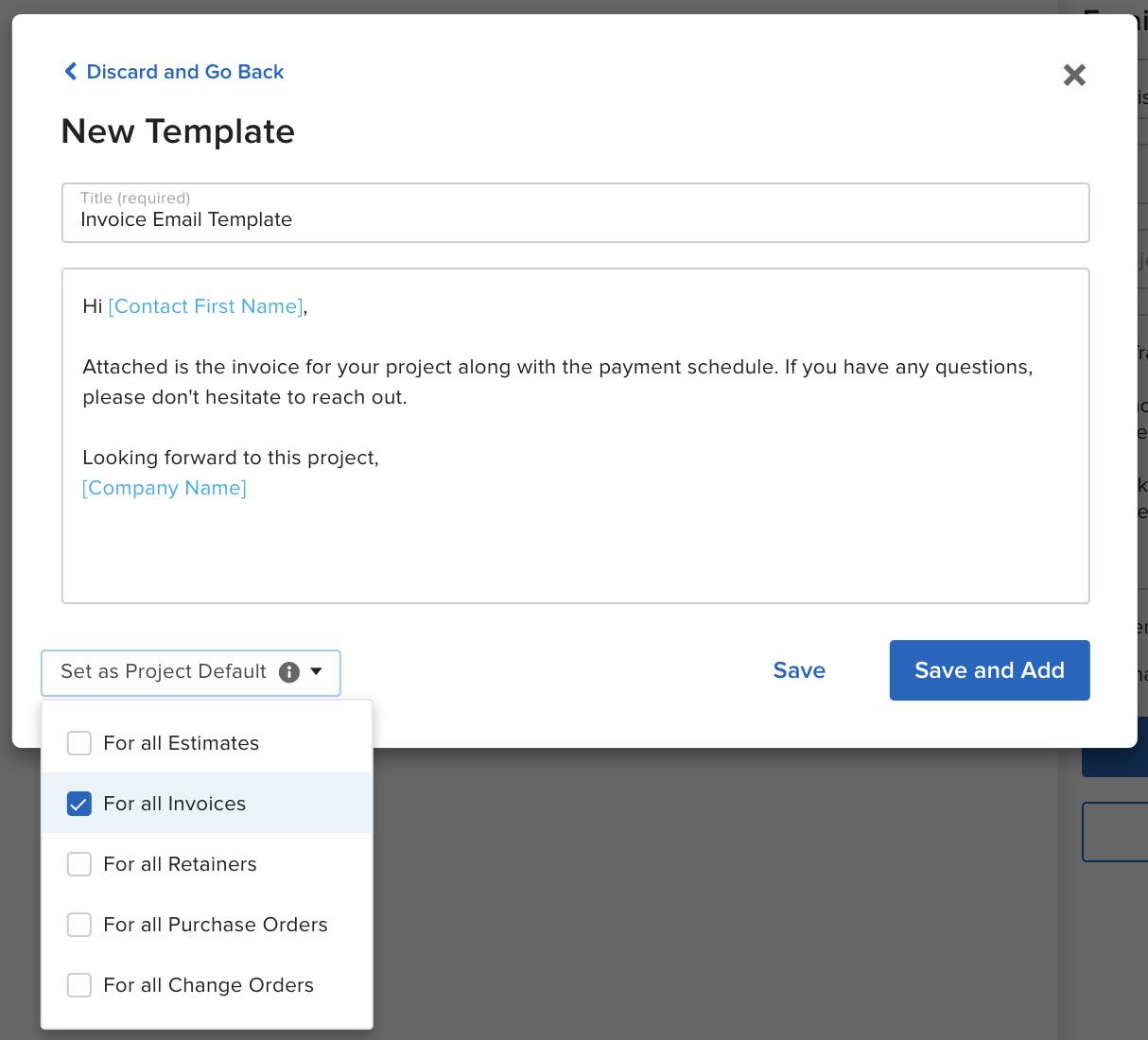
Task: Click the Save and Add button
Action: coord(989,670)
